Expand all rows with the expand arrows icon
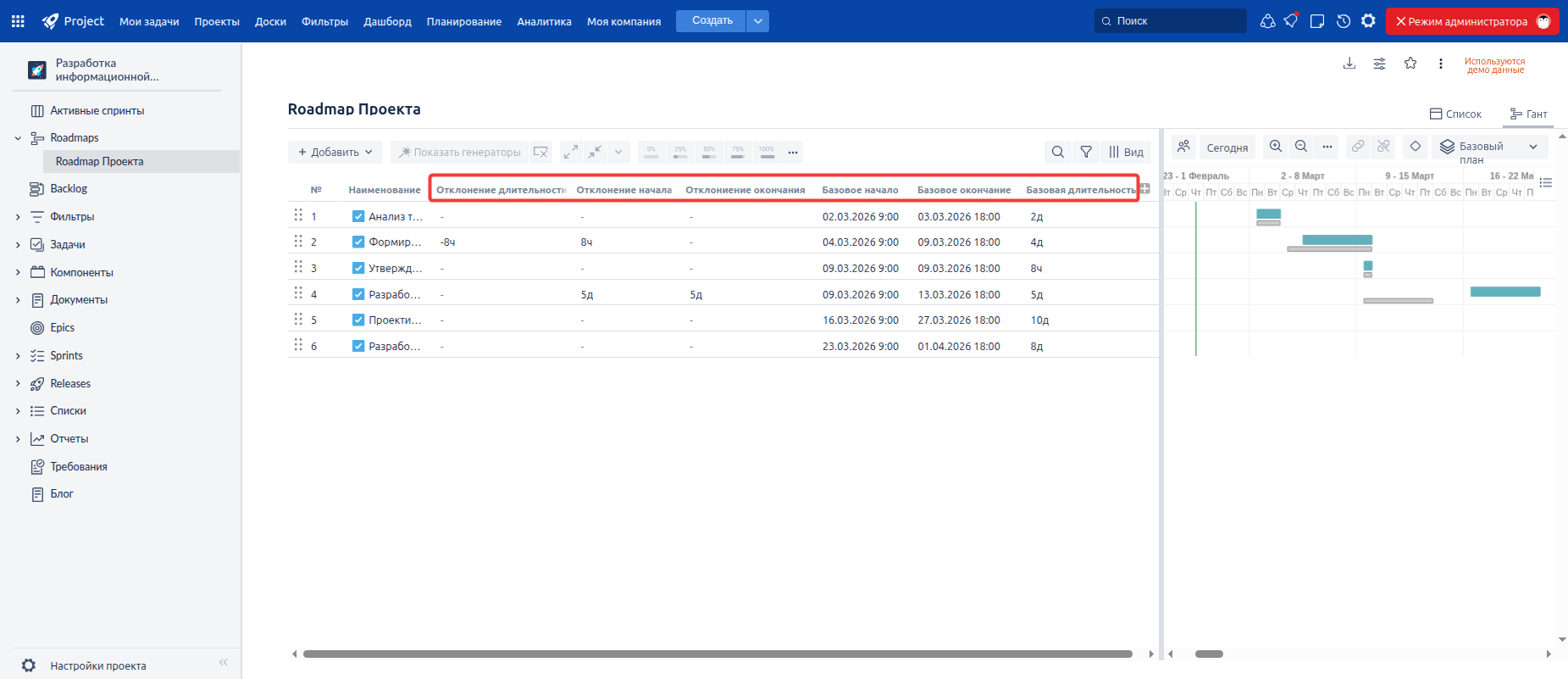Screen dimensions: 1568x679 click(x=571, y=152)
